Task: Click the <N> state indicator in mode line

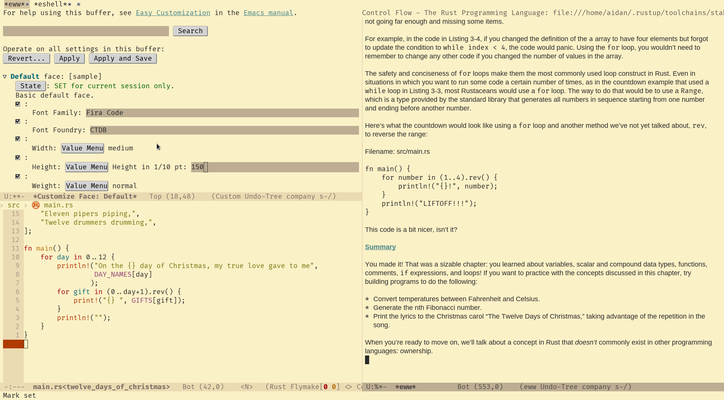Action: click(x=246, y=387)
